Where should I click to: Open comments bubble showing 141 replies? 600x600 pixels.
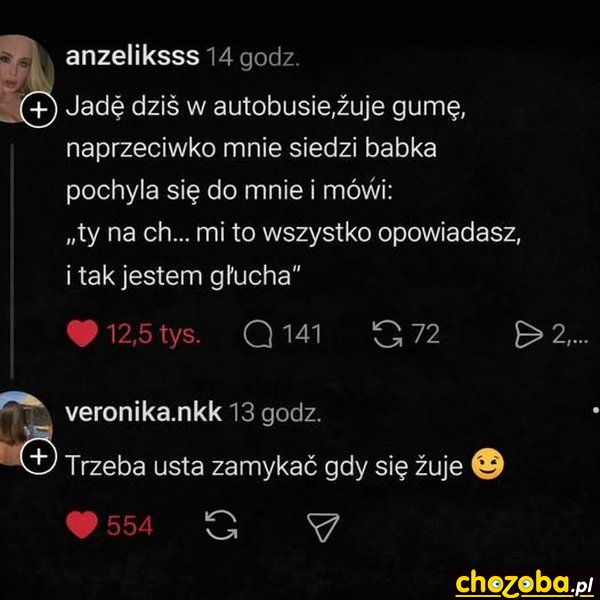(x=258, y=334)
